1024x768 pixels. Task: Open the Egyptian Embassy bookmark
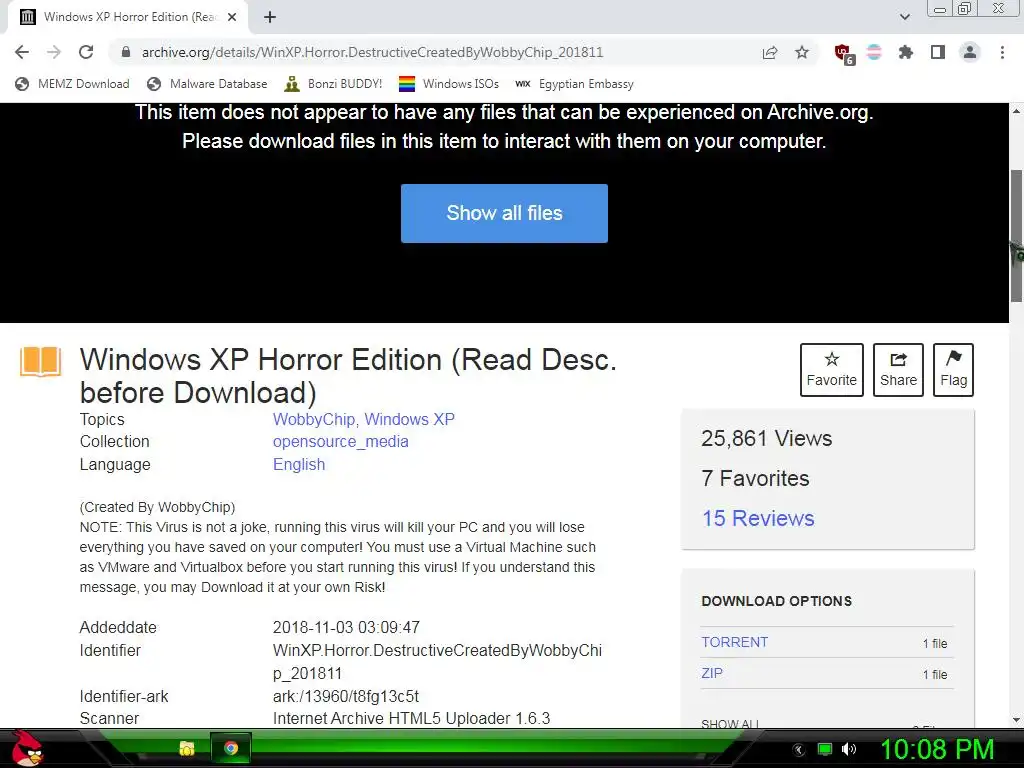click(574, 84)
